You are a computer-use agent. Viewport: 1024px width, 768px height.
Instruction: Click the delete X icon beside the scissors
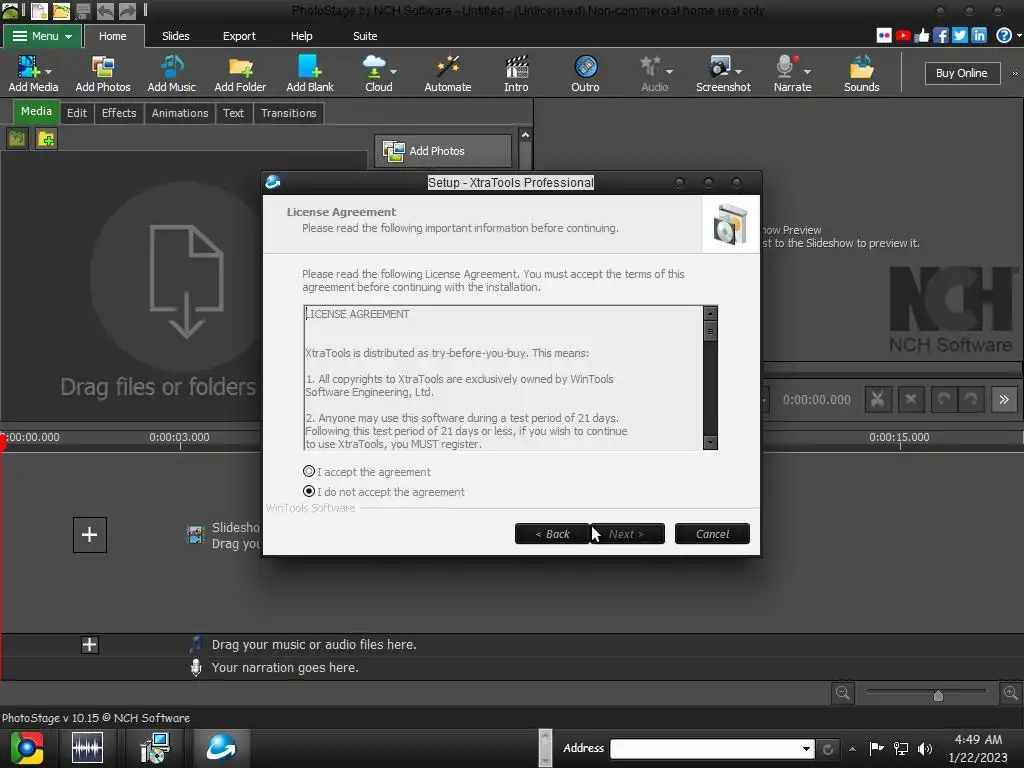tap(910, 399)
